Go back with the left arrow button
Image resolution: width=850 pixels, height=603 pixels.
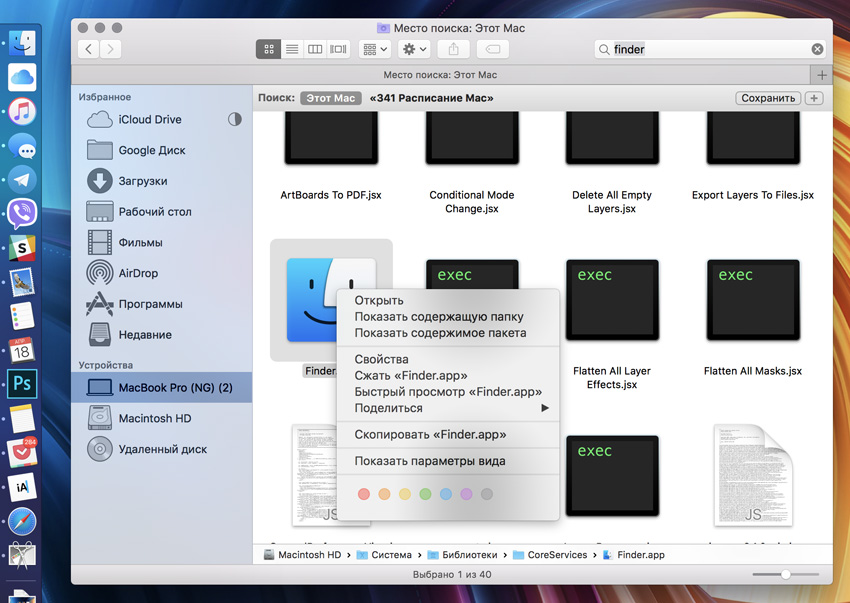click(x=89, y=49)
